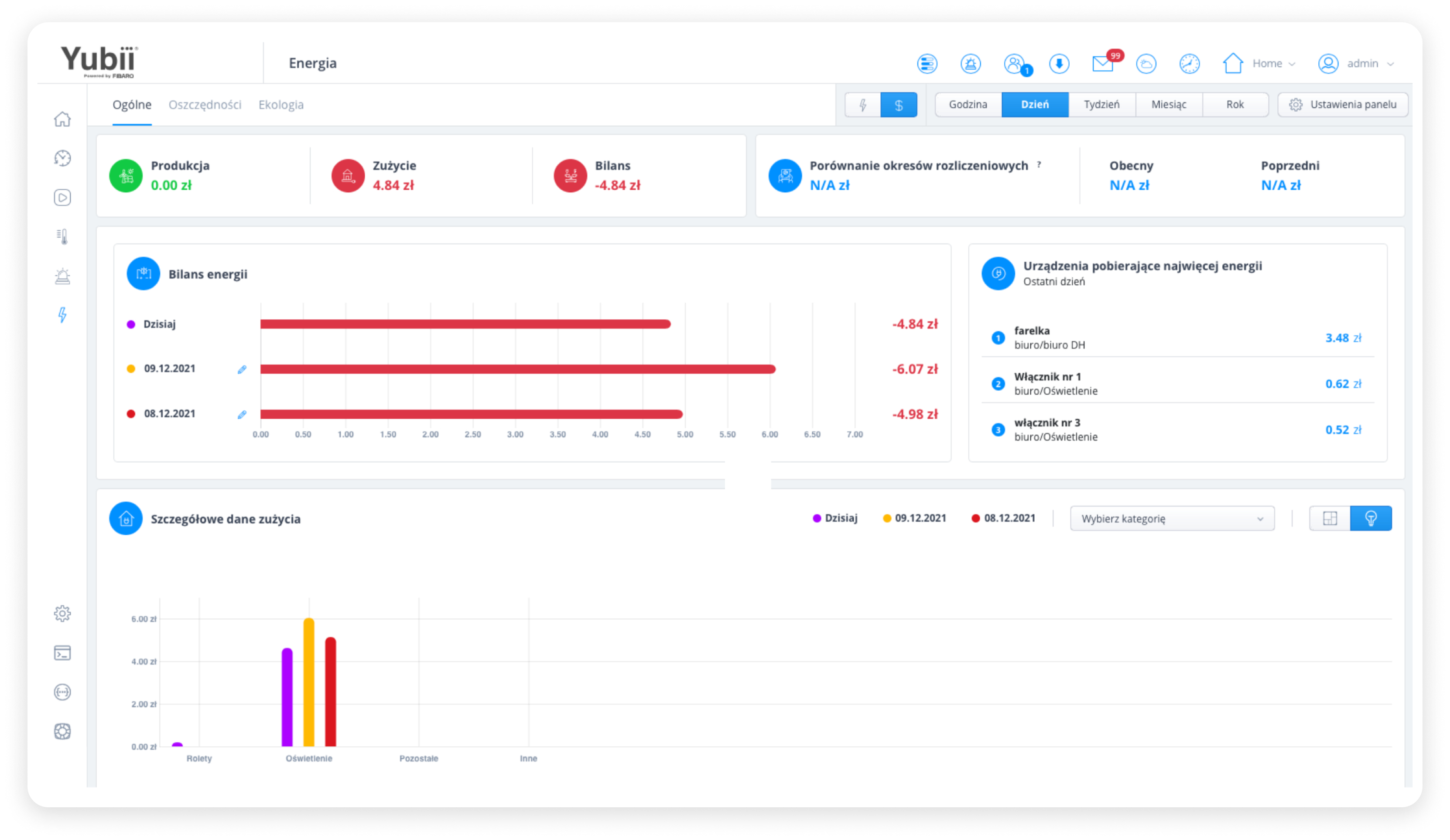Screen dimensions: 1450x840
Task: Open the Climate thermometer icon in sidebar
Action: click(62, 236)
